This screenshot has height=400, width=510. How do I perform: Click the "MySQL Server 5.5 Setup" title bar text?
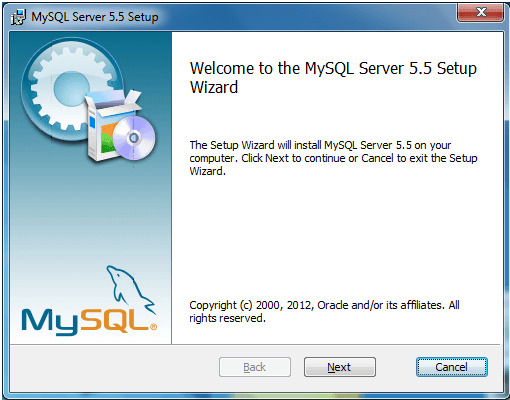point(95,17)
